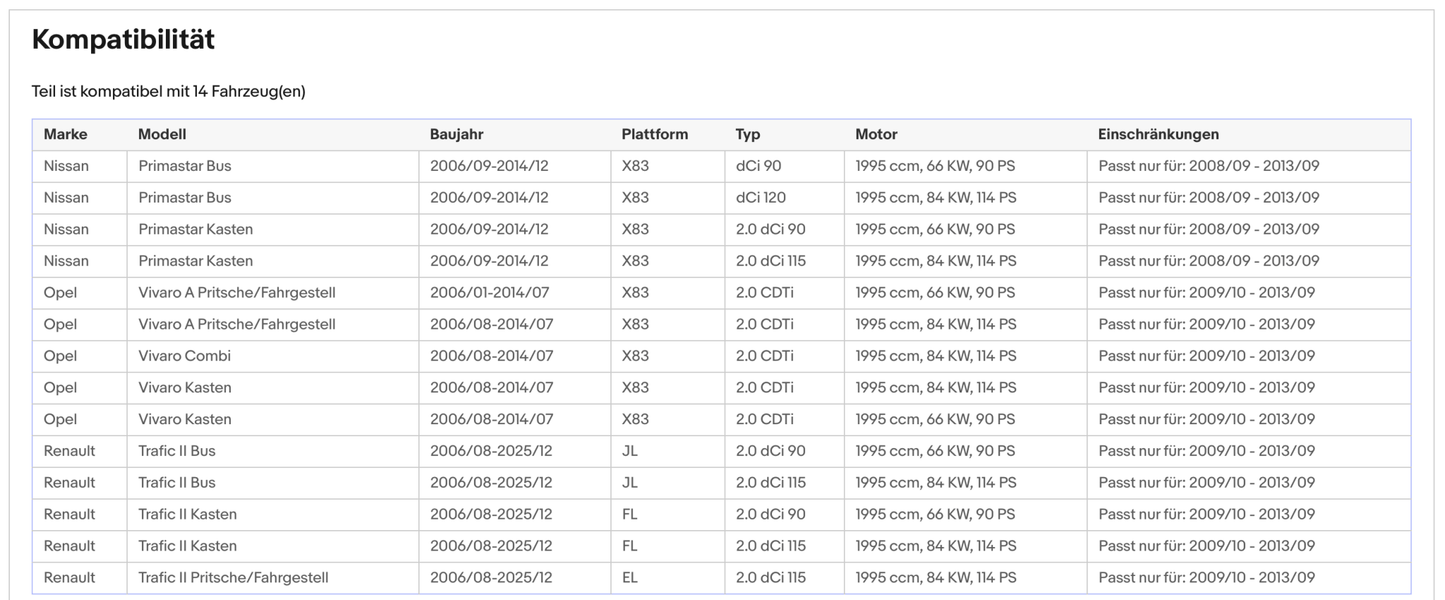Click the Kompatibilität heading

pos(122,39)
